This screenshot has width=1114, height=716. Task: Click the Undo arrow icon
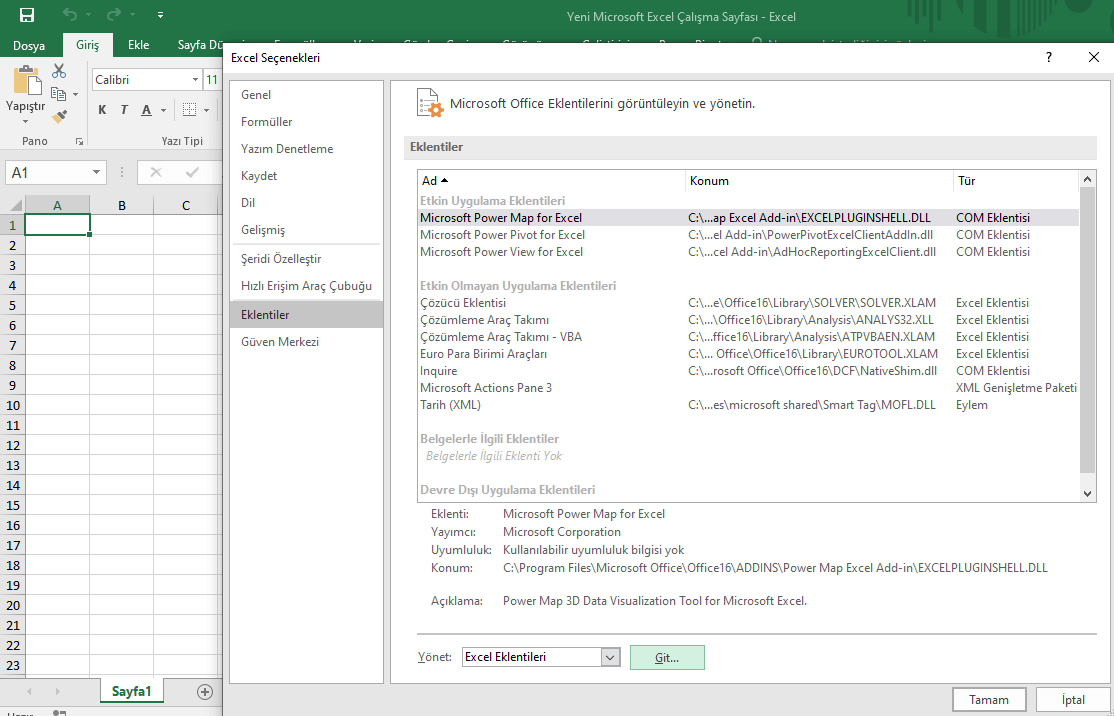point(69,14)
